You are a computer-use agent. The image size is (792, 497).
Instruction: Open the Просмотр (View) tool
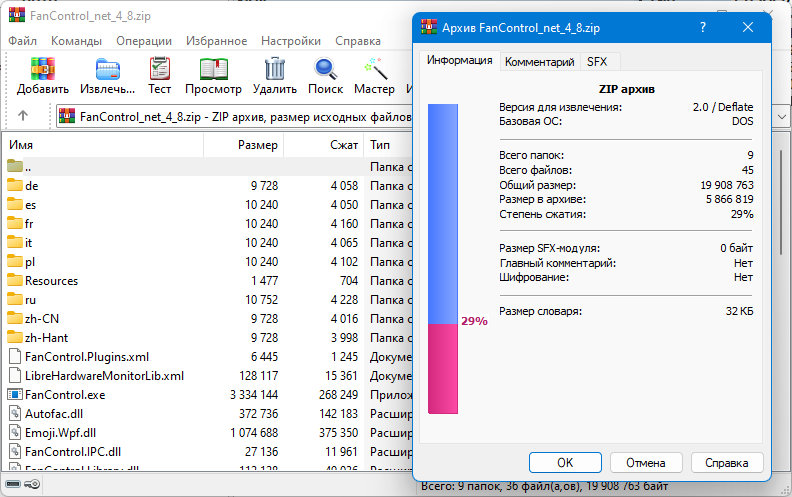(x=213, y=69)
